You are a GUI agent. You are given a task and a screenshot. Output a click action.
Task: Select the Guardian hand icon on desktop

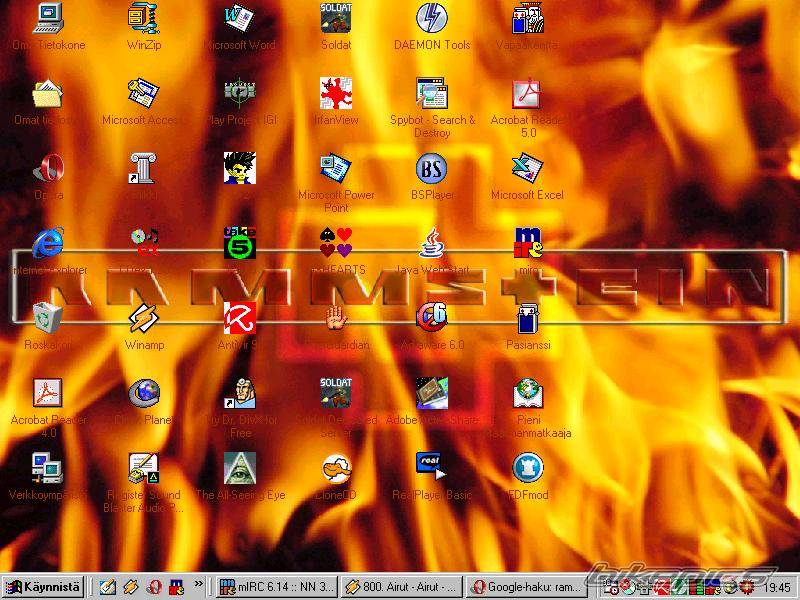point(336,318)
